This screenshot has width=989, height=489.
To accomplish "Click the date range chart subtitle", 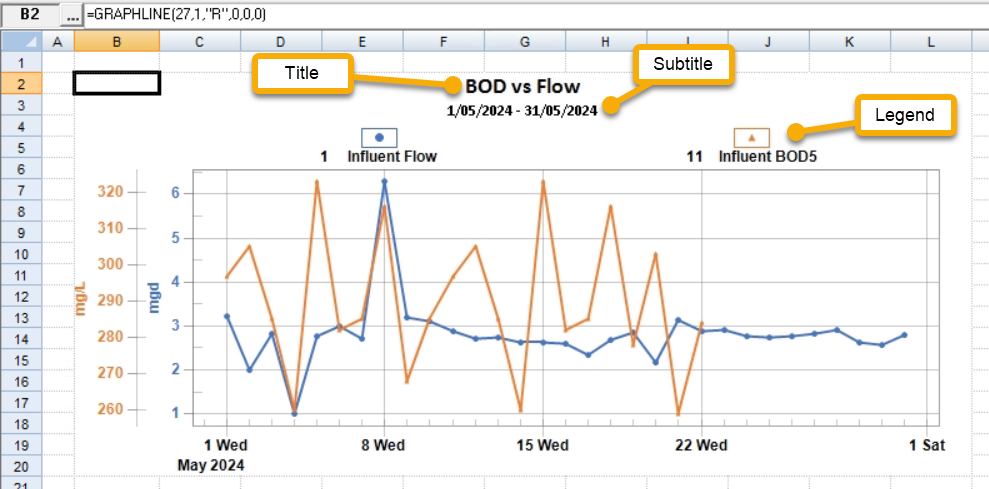I will tap(522, 110).
